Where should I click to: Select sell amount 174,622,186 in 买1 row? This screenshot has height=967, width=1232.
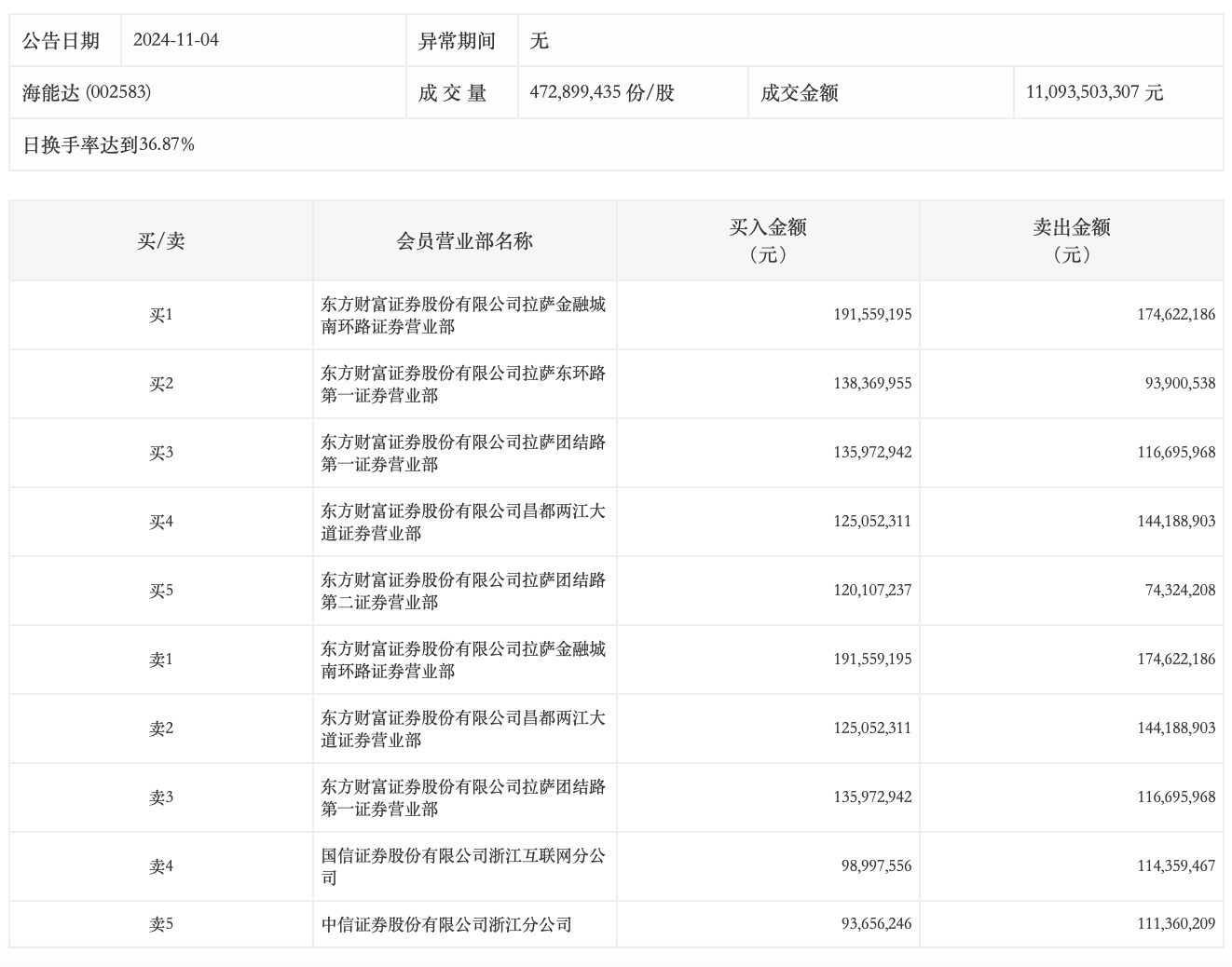pyautogui.click(x=1176, y=315)
